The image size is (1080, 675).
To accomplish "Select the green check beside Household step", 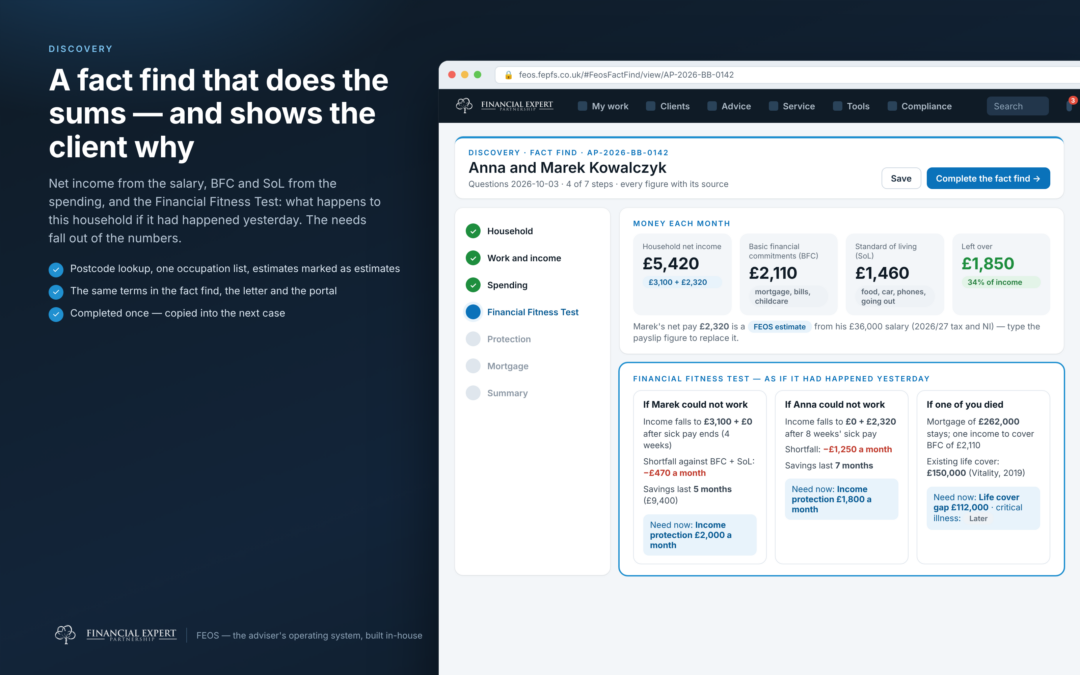I will 472,231.
